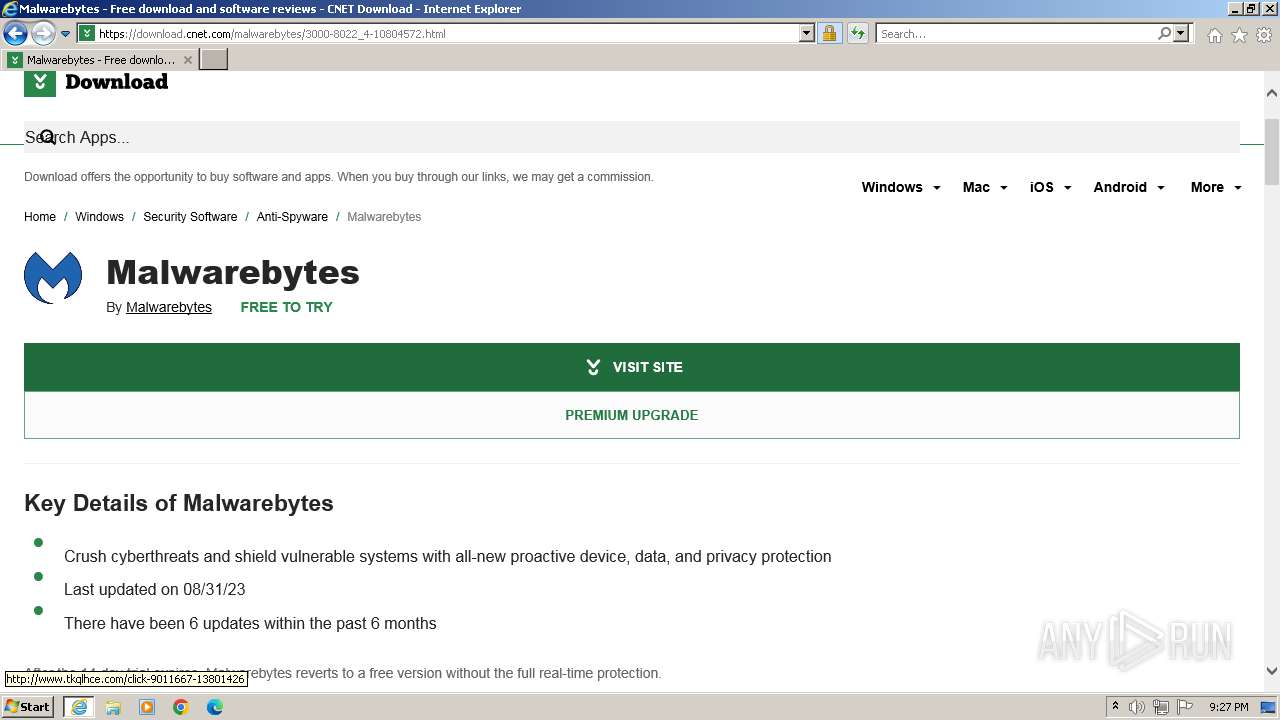Screen dimensions: 1280x720
Task: Click the Search Apps field
Action: click(x=632, y=137)
